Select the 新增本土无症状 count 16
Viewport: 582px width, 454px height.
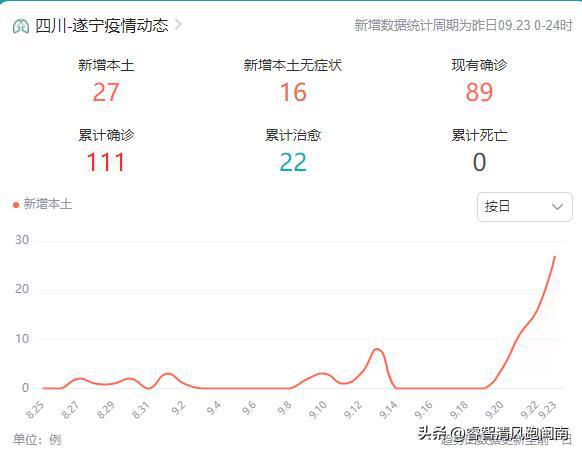point(293,92)
